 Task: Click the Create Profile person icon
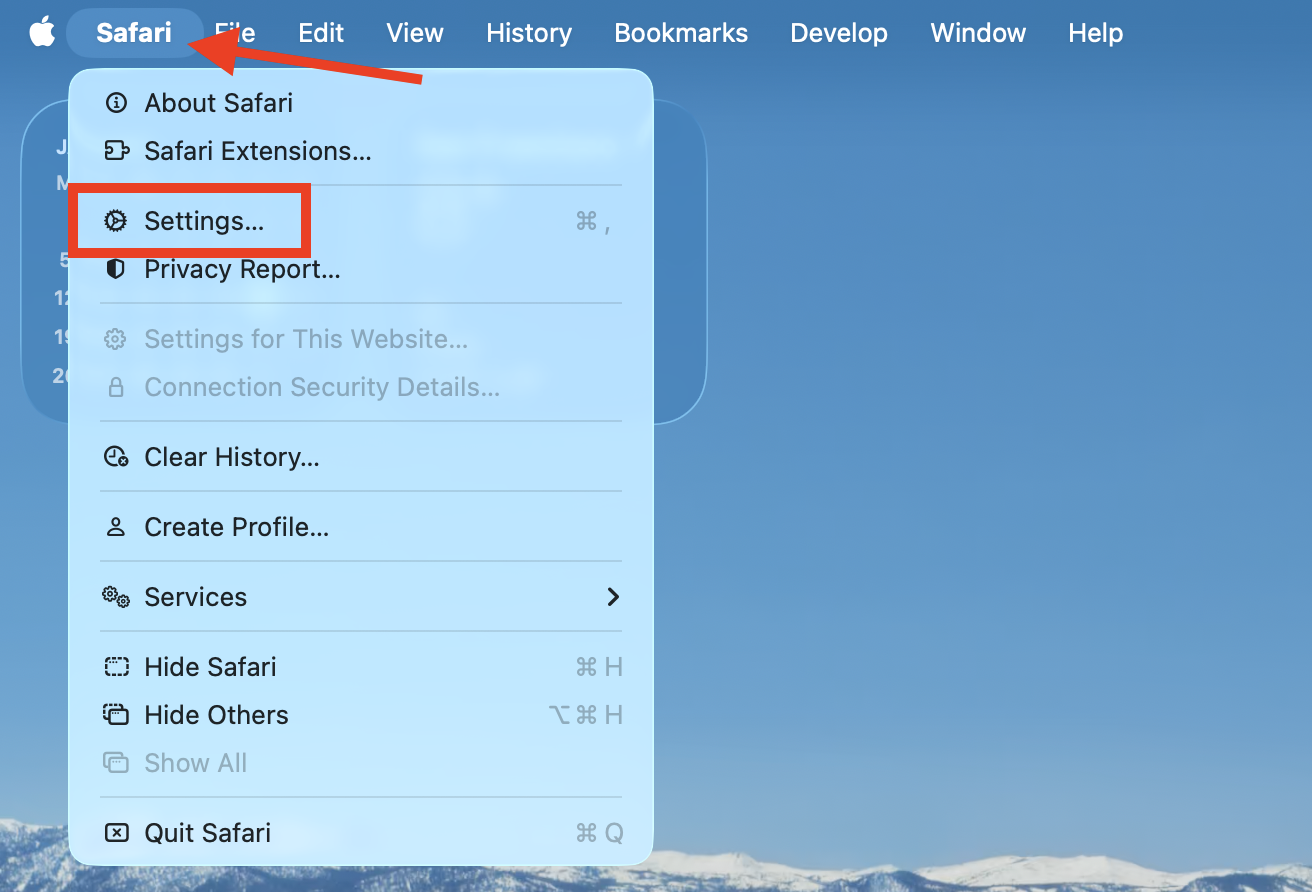tap(116, 526)
